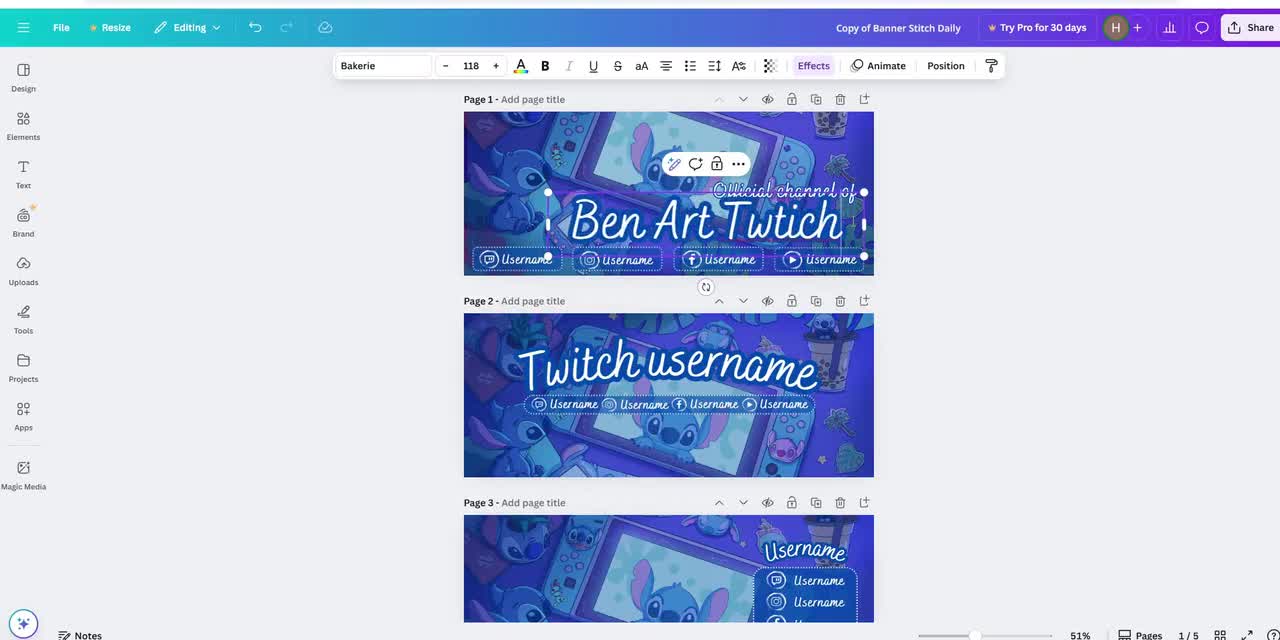Open the Resize menu

110,27
